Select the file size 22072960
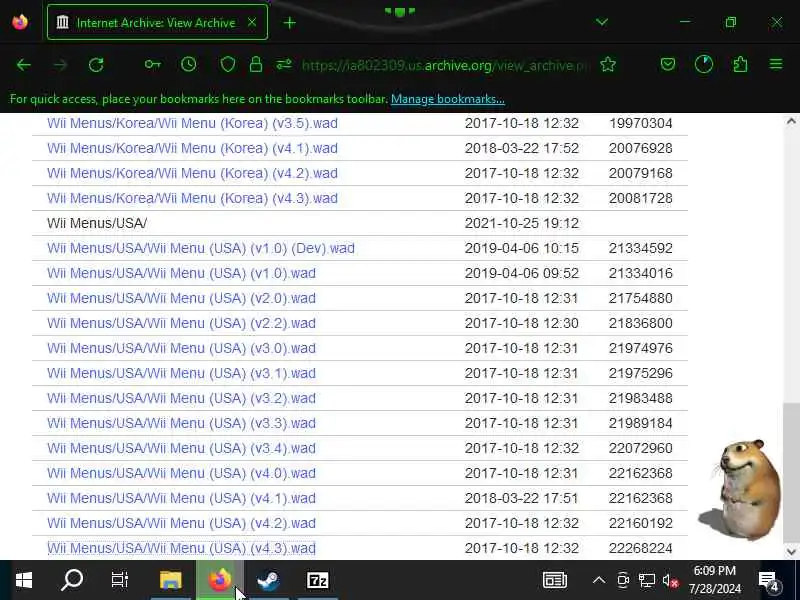Screen dimensions: 800x600 640,448
